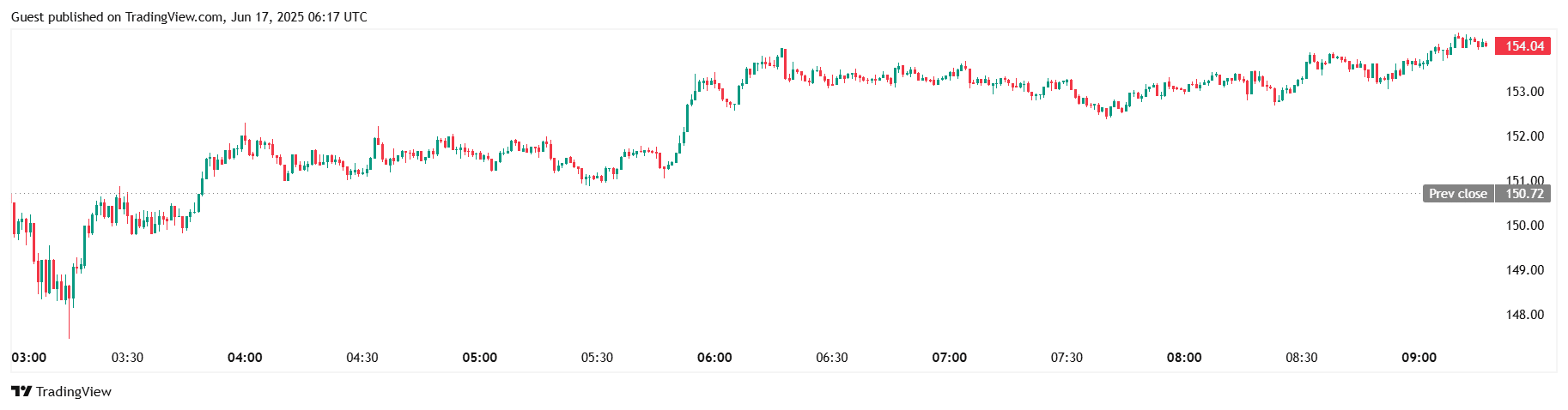Select the 152.00 price scale label
This screenshot has width=1568, height=410.
click(1525, 136)
